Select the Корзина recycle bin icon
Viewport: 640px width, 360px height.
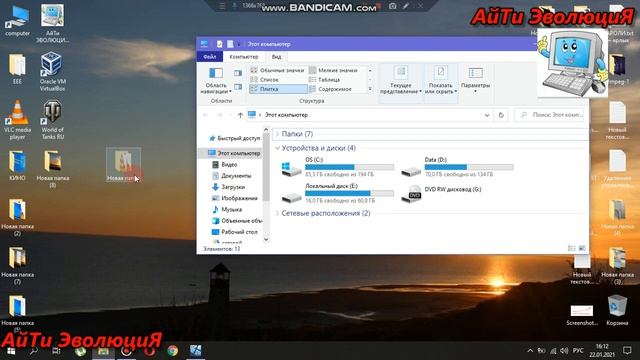coord(617,311)
